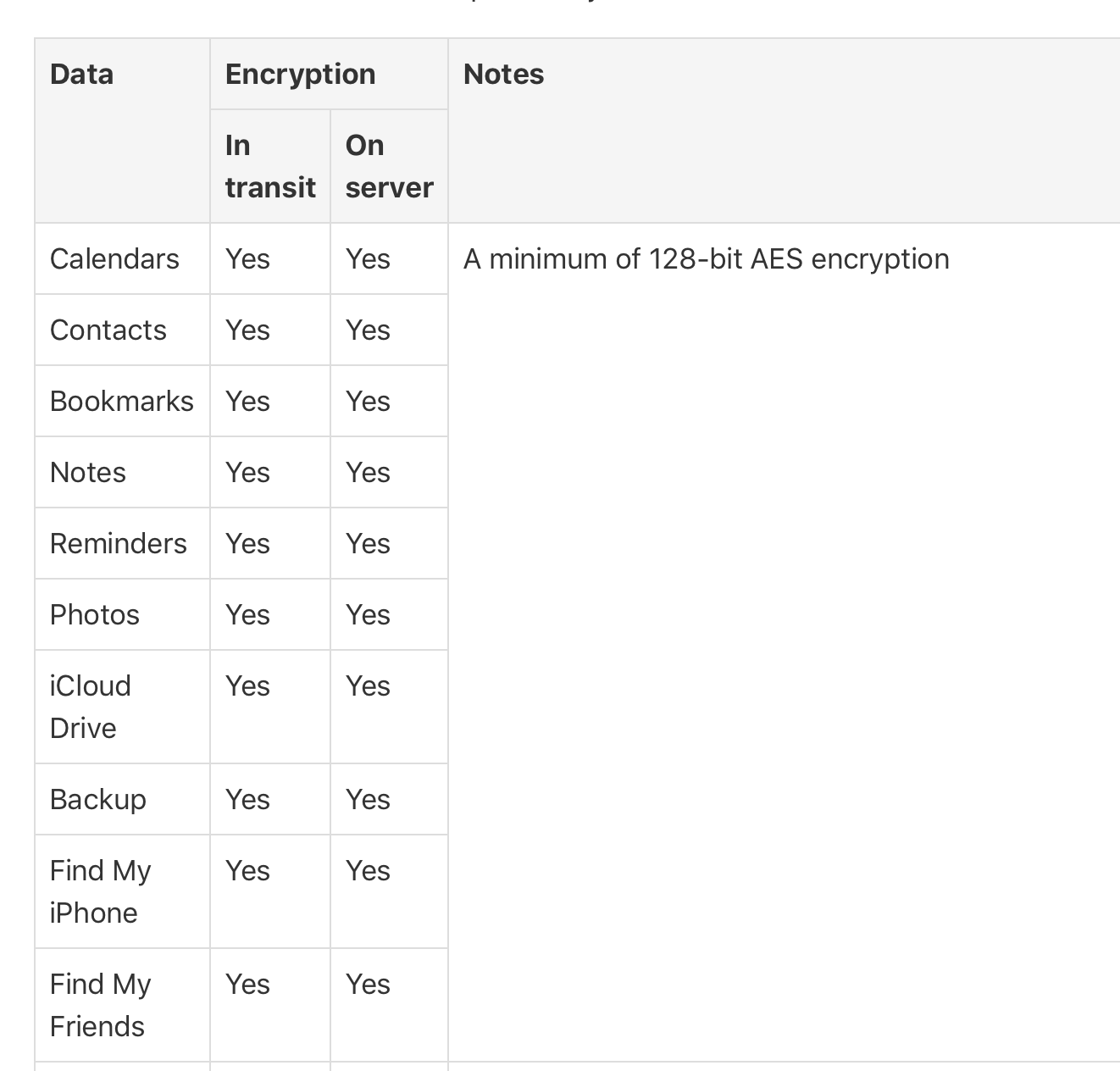Select the Contacts row label

(x=108, y=330)
